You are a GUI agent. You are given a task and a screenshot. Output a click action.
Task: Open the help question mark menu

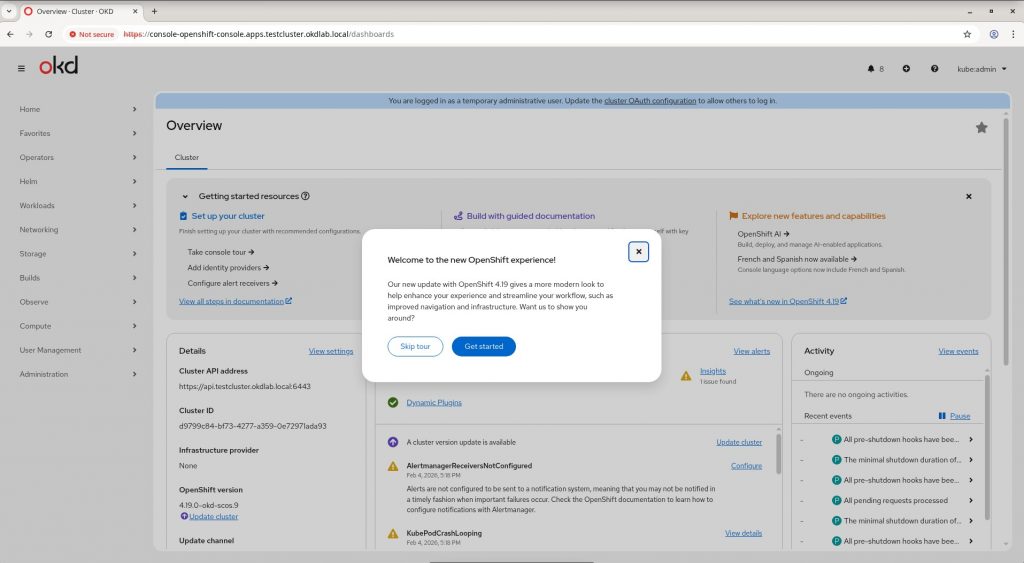click(x=934, y=69)
